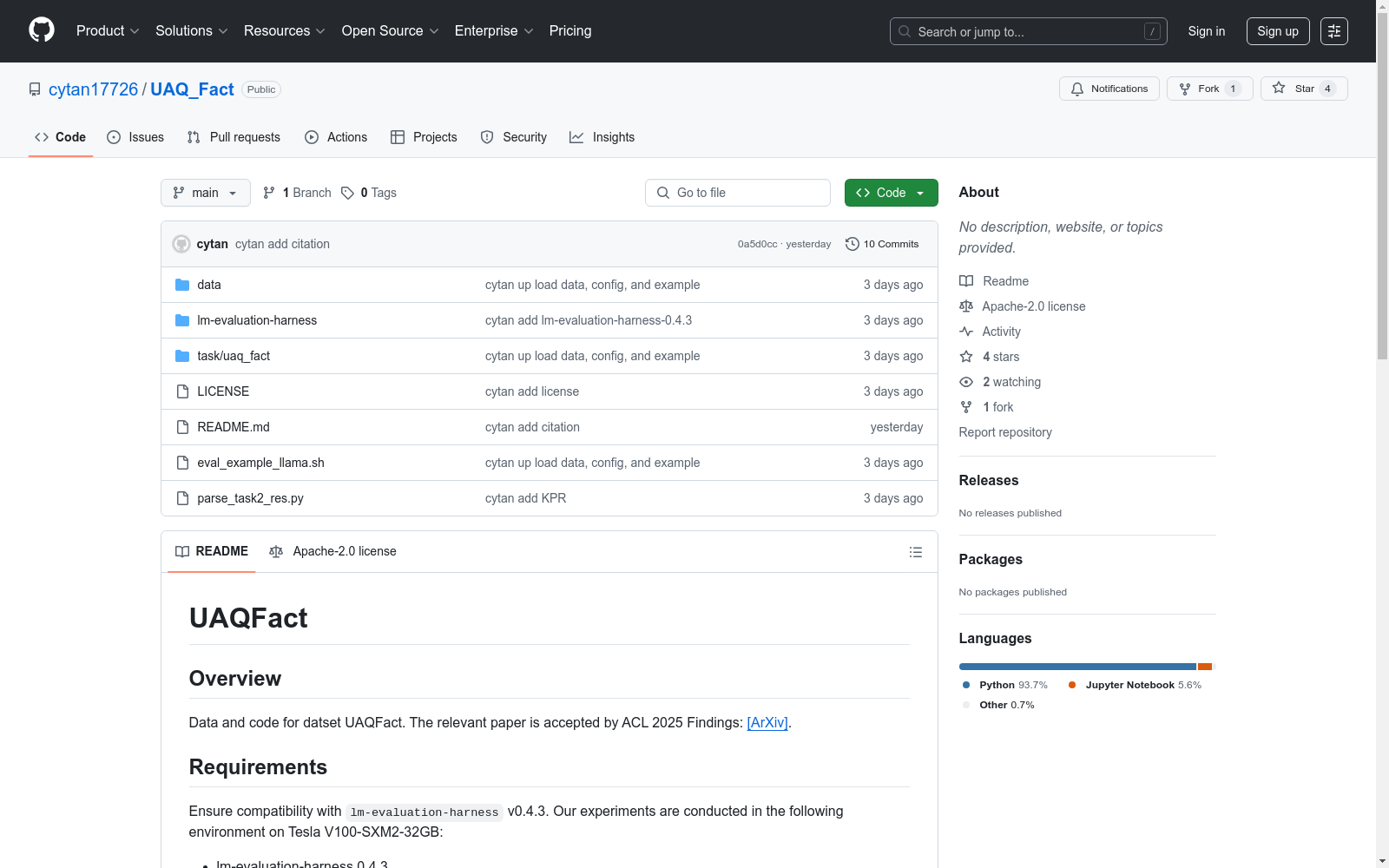Click the book icon beside Readme in About
This screenshot has height=868, width=1389.
pos(966,281)
